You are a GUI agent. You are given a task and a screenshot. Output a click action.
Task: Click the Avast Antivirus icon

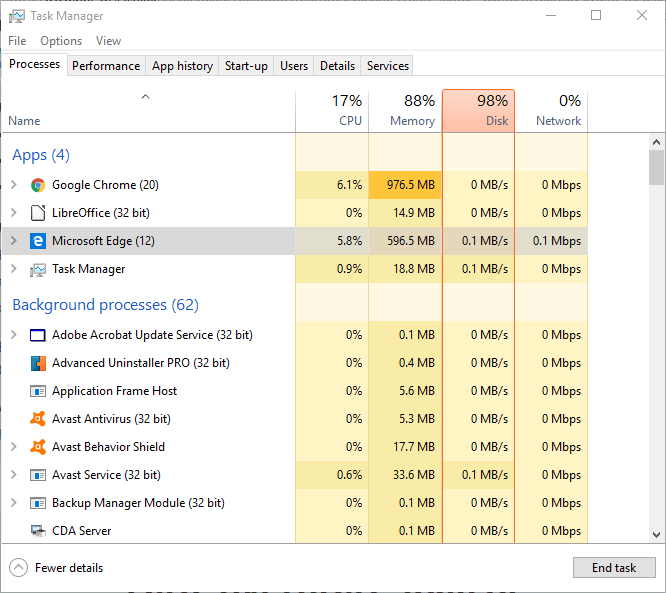point(38,419)
